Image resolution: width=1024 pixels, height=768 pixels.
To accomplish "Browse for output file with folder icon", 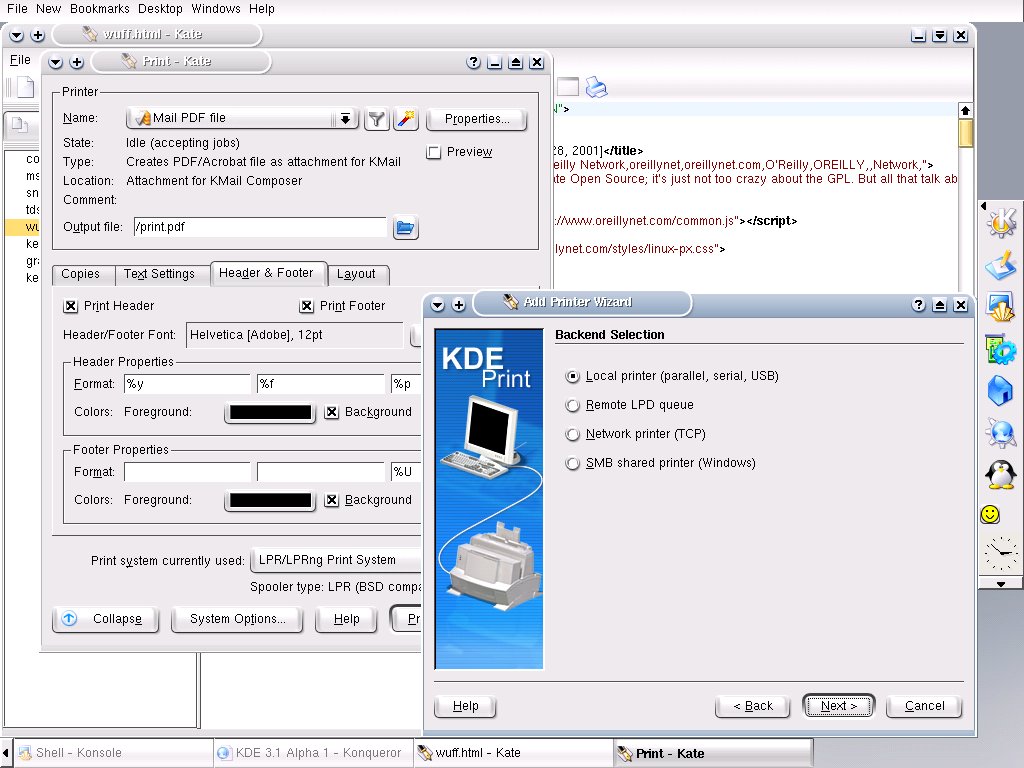I will coord(405,228).
